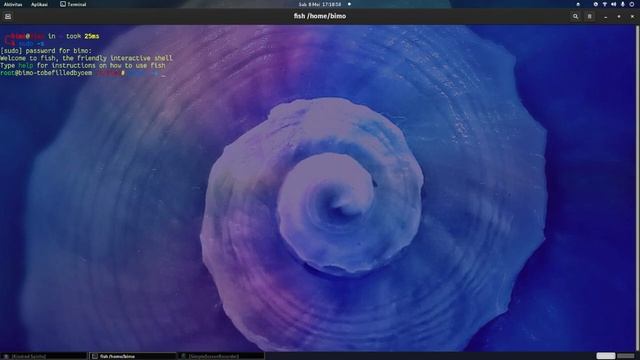This screenshot has width=640, height=360.
Task: Maximize the terminal window
Action: click(x=619, y=17)
